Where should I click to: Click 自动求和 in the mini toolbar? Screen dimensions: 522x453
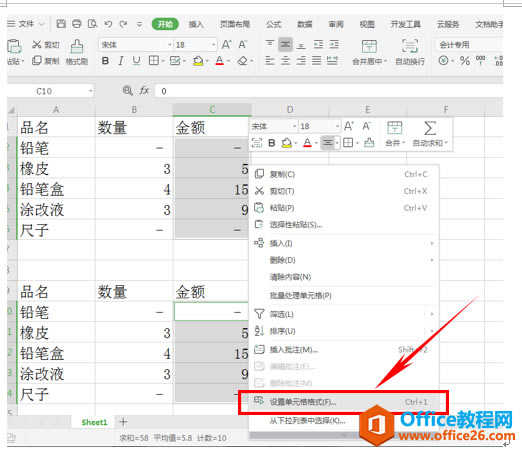[x=430, y=134]
